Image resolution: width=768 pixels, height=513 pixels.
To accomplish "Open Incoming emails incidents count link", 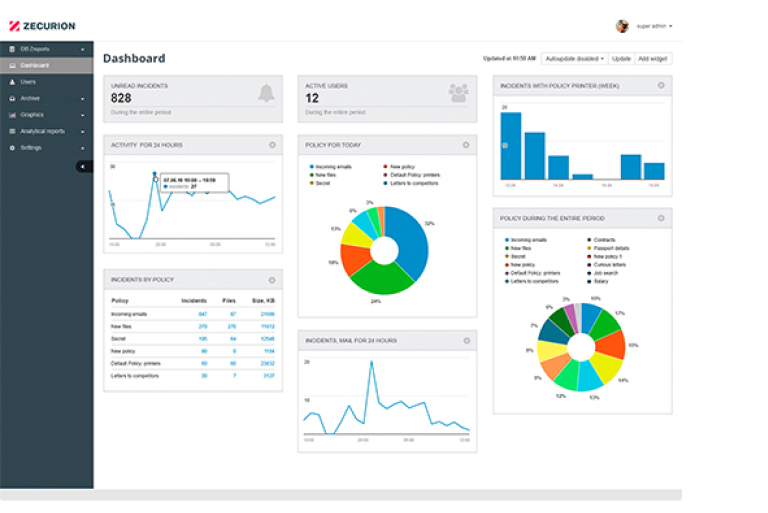I will [203, 314].
